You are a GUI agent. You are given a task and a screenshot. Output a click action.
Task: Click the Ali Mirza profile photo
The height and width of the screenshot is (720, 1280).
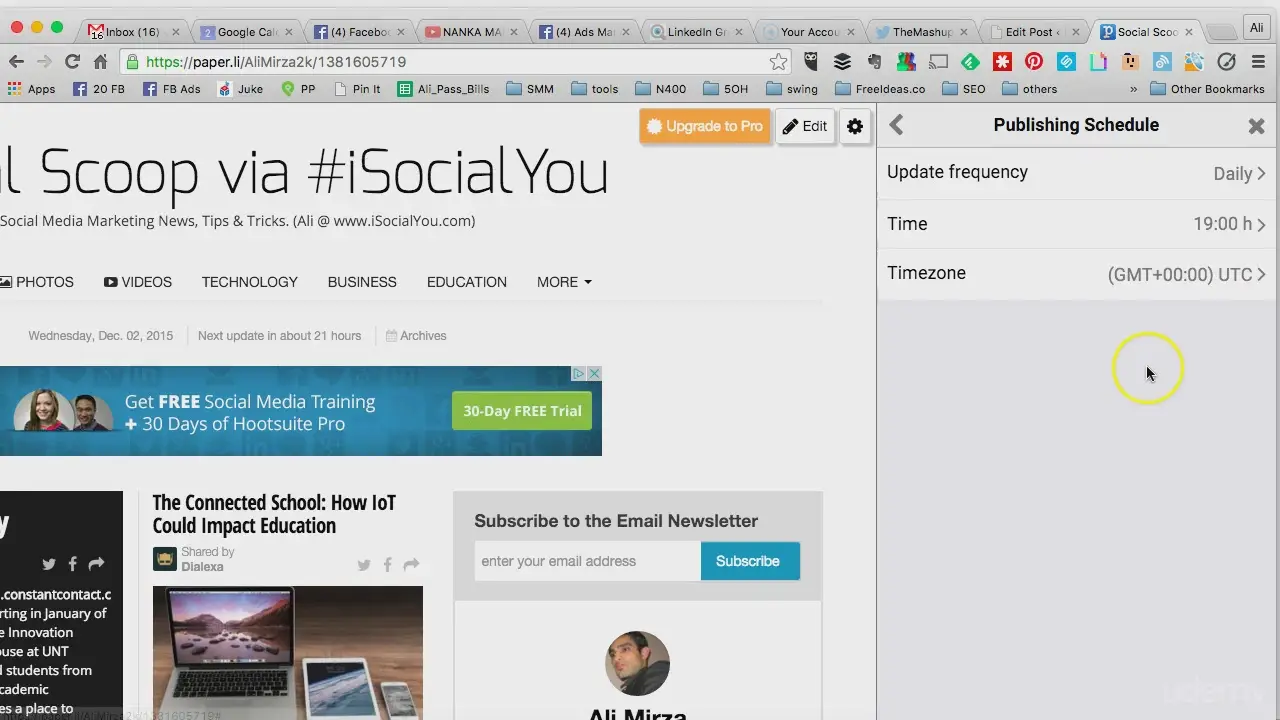(637, 663)
